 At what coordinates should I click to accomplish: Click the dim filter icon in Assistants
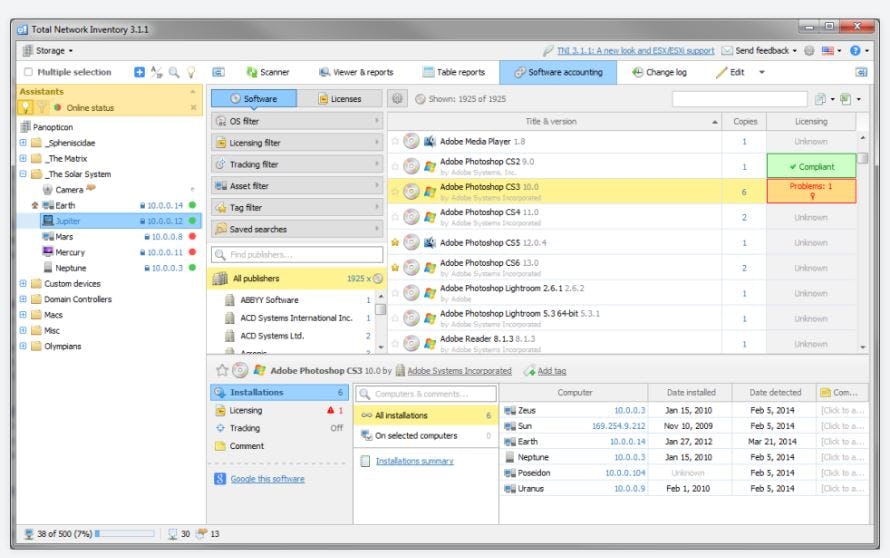[42, 107]
